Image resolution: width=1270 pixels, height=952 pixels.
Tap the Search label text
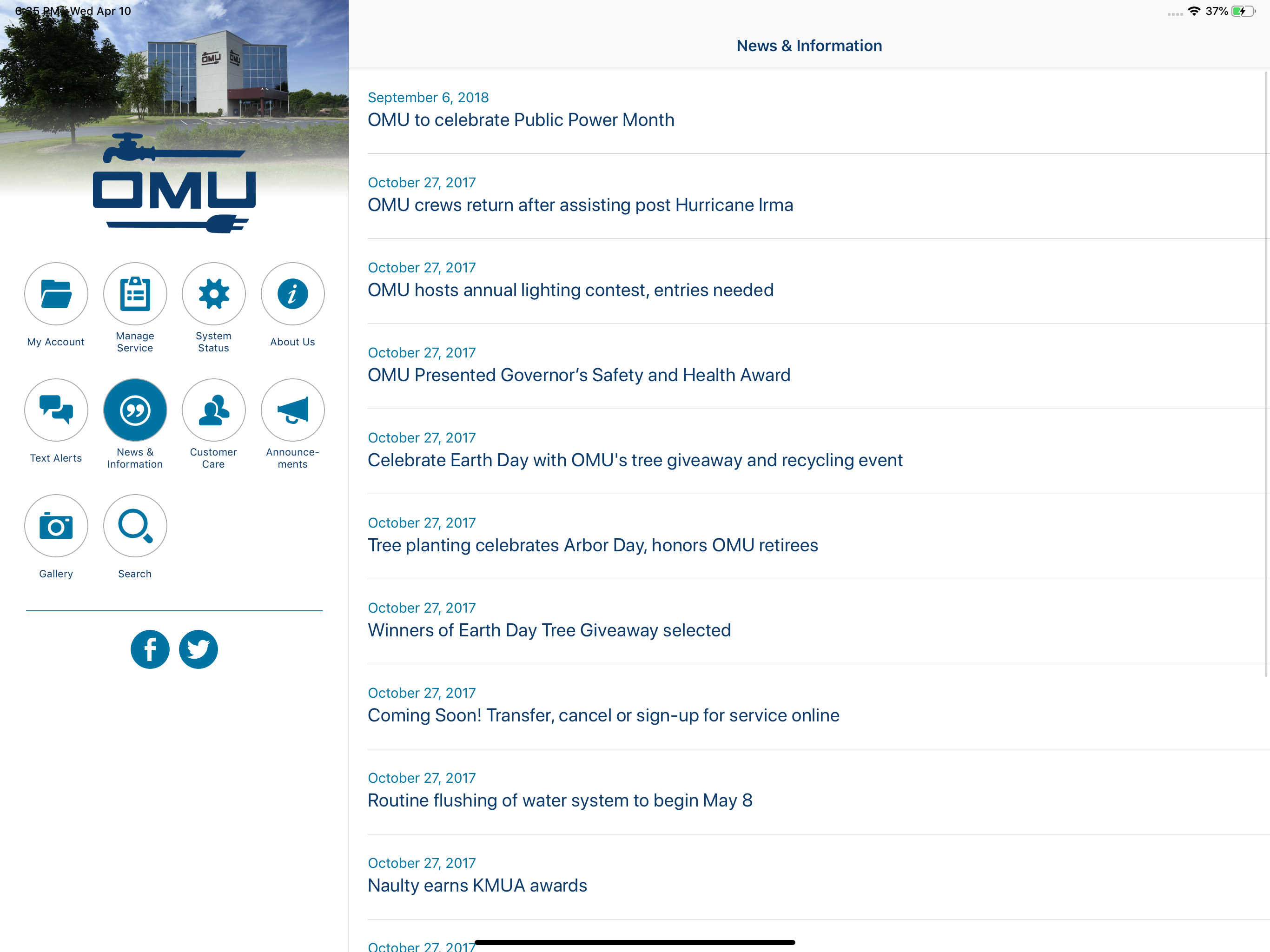135,574
